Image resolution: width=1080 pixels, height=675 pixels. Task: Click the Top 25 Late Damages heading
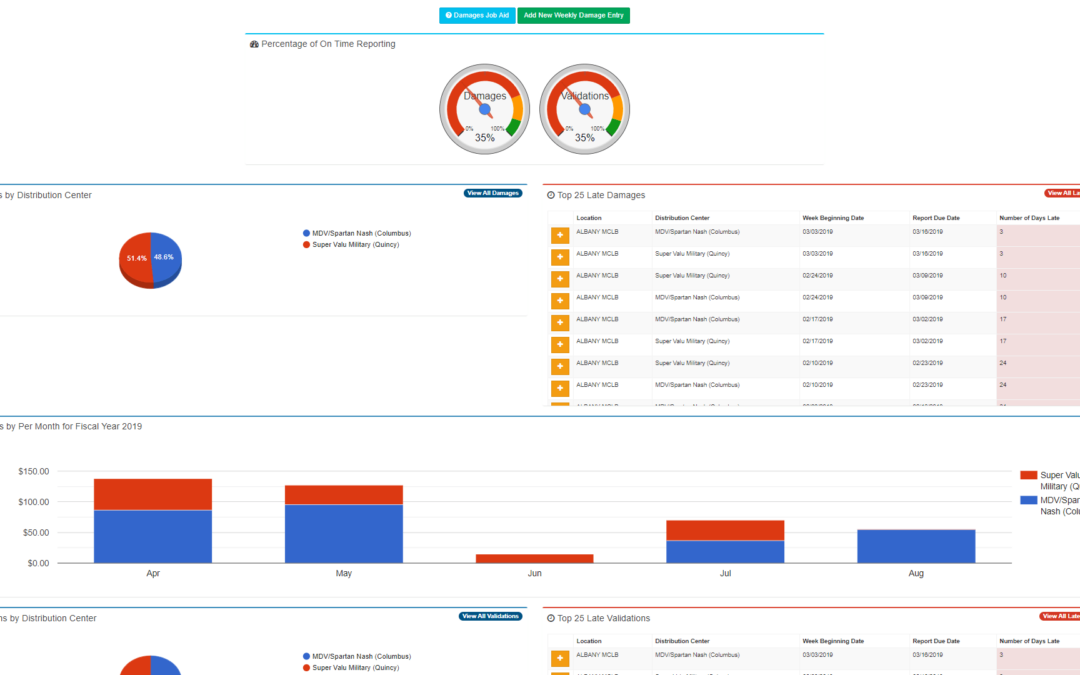click(x=601, y=196)
